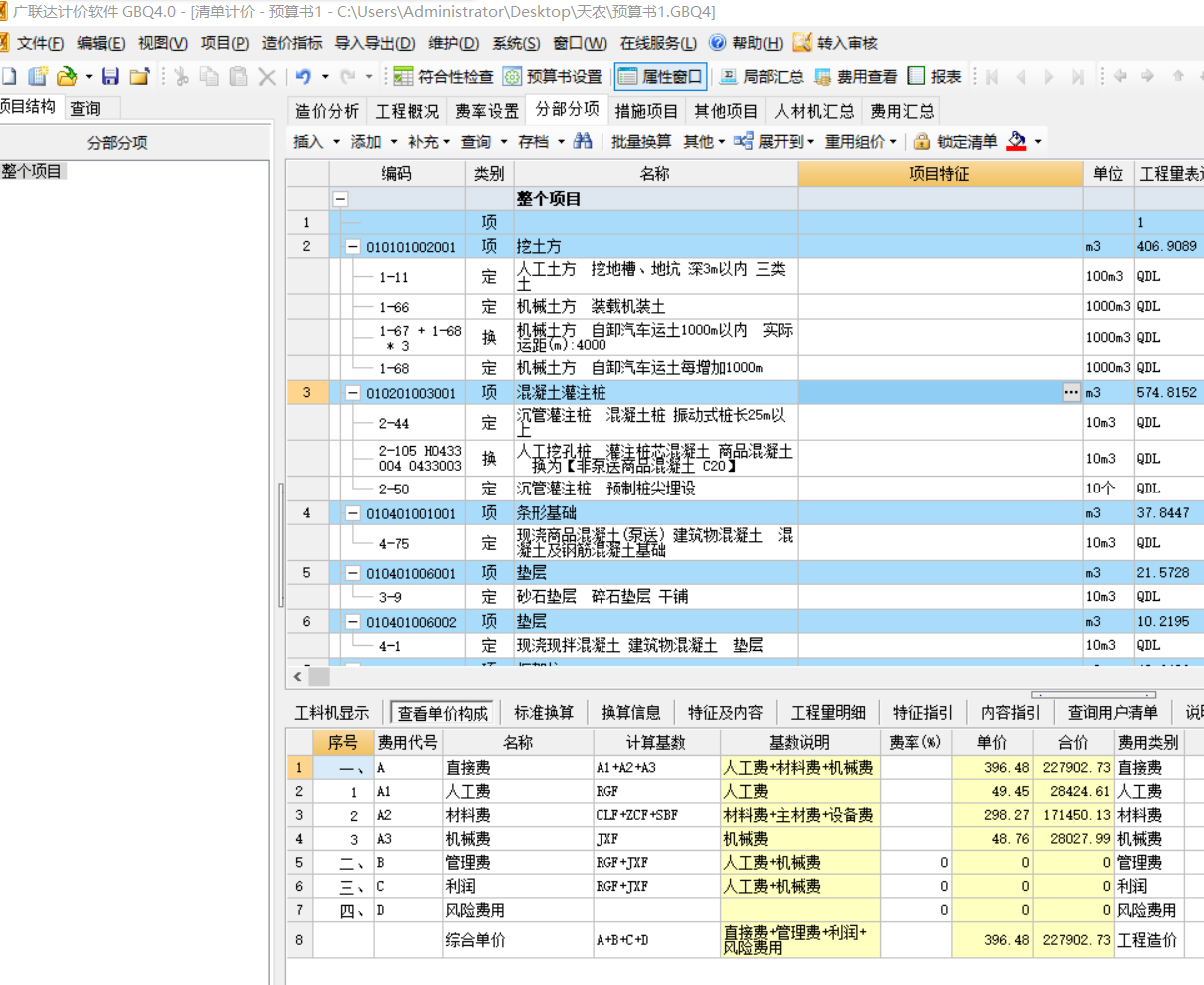Click the Open folder icon
This screenshot has width=1204, height=985.
point(67,77)
